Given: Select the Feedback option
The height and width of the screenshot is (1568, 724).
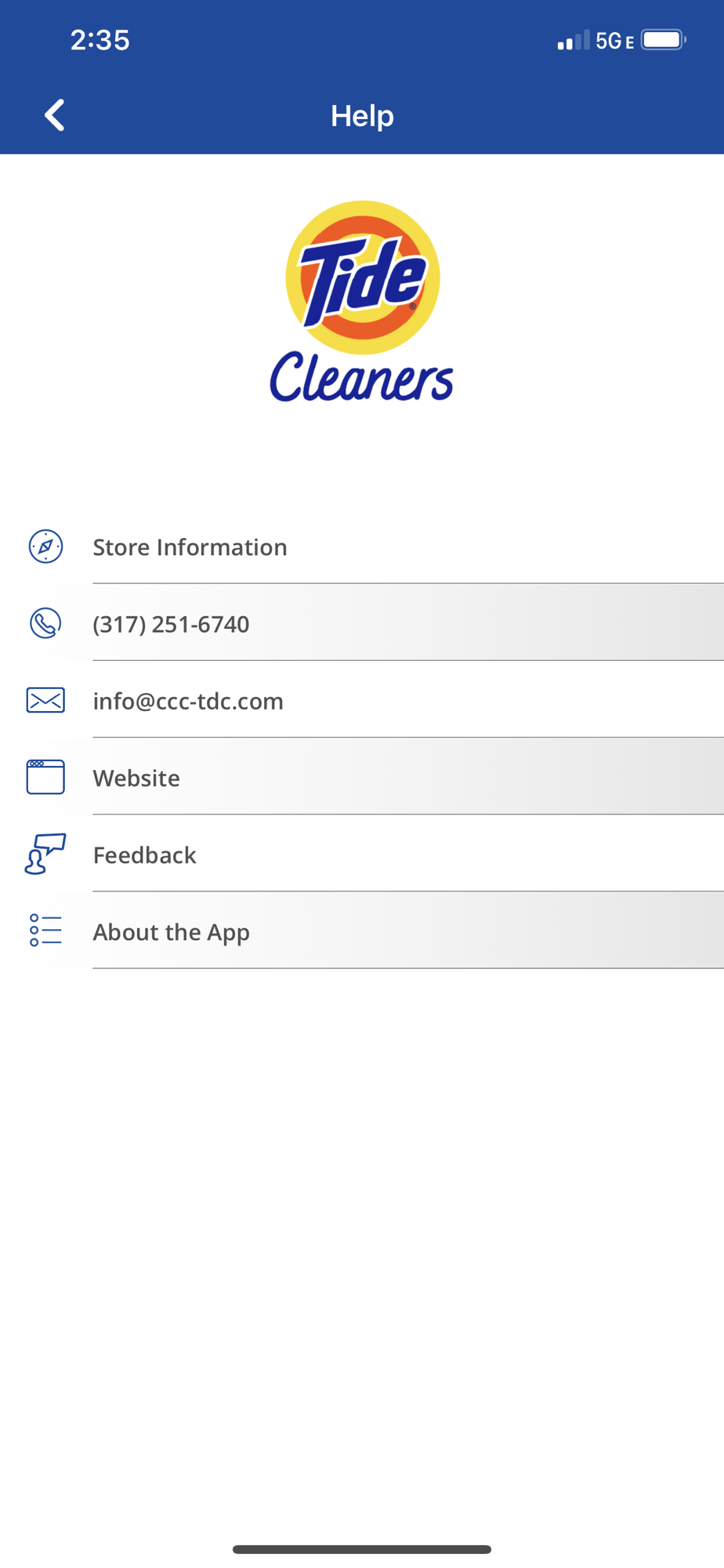Looking at the screenshot, I should click(x=145, y=855).
